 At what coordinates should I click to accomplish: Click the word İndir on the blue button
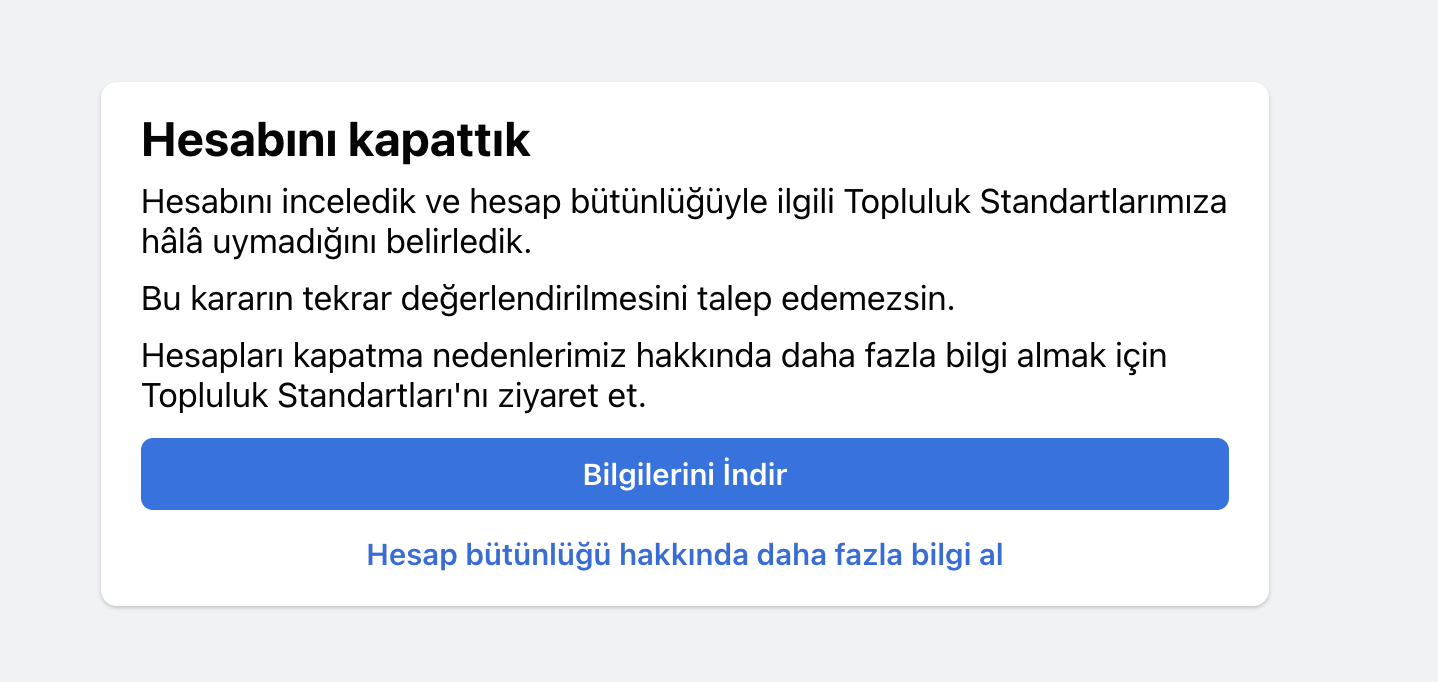[755, 474]
